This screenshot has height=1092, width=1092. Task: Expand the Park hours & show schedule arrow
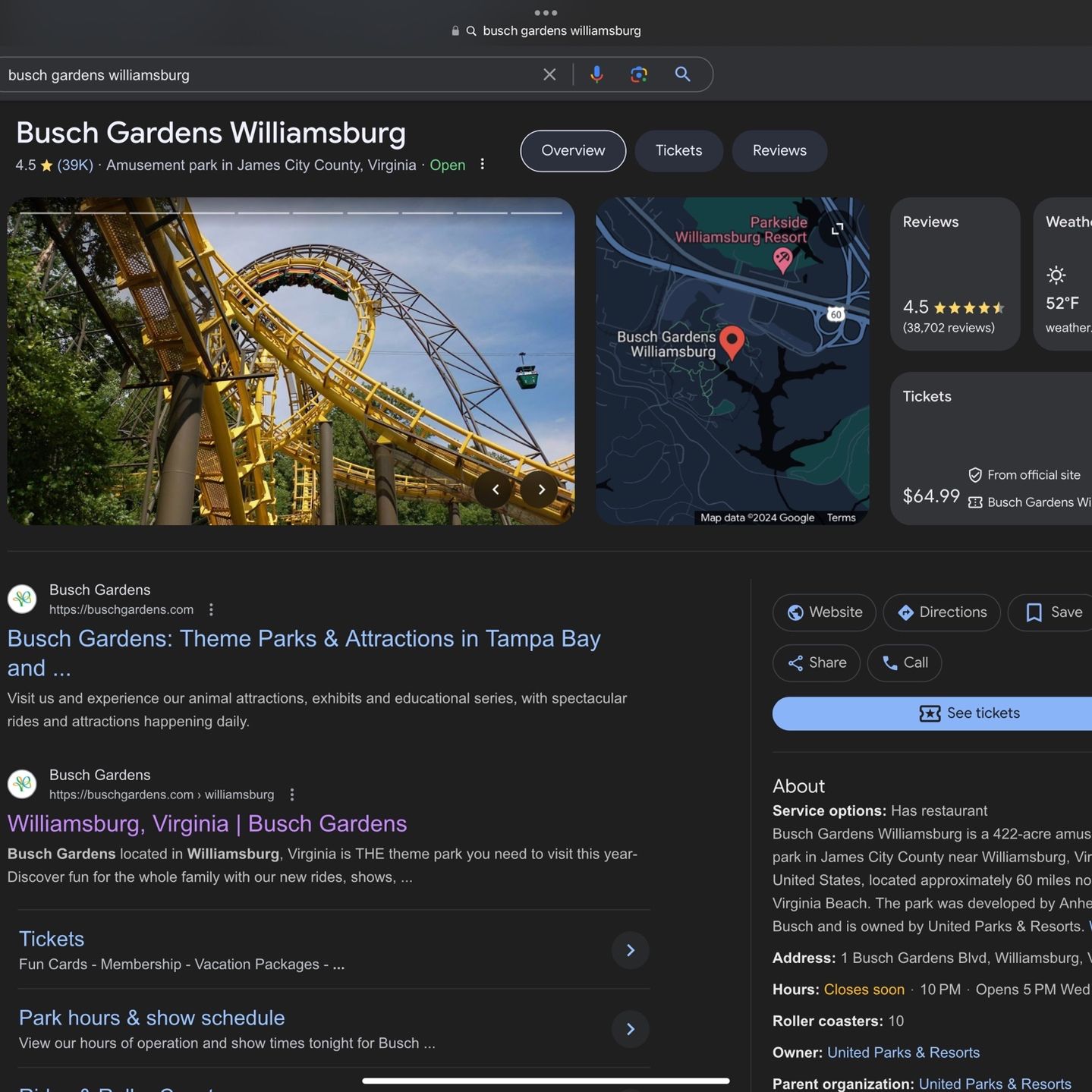point(631,1029)
